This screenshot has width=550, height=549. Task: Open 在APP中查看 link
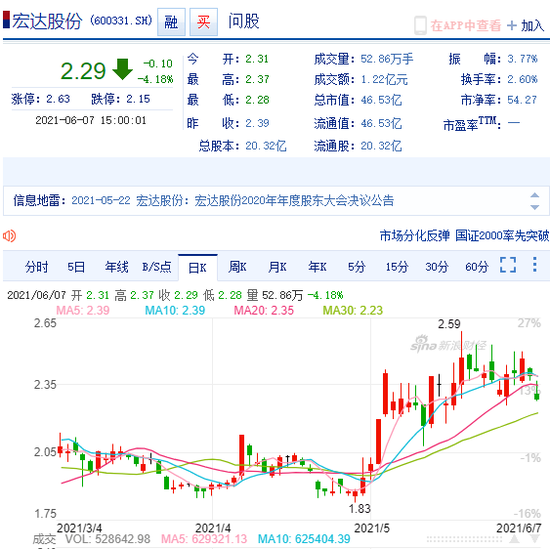coord(465,26)
